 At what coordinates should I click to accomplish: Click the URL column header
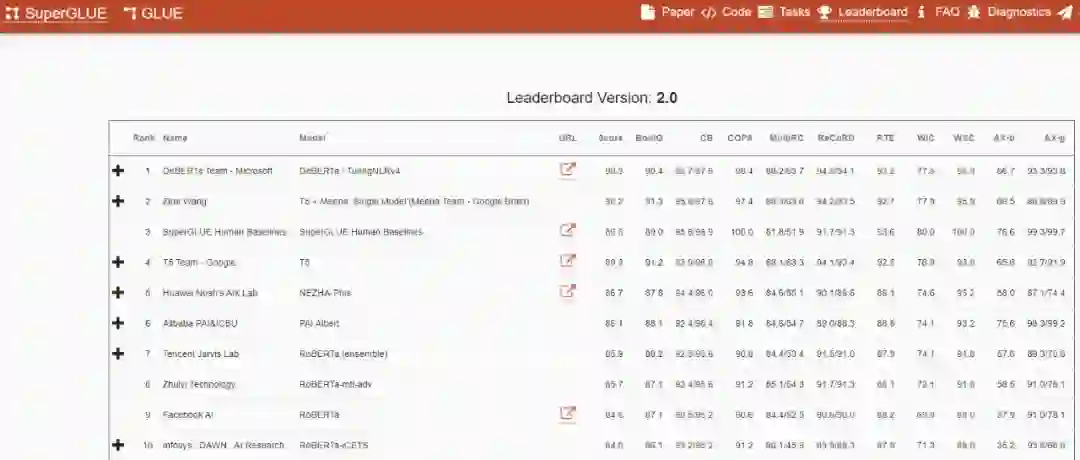pyautogui.click(x=568, y=138)
